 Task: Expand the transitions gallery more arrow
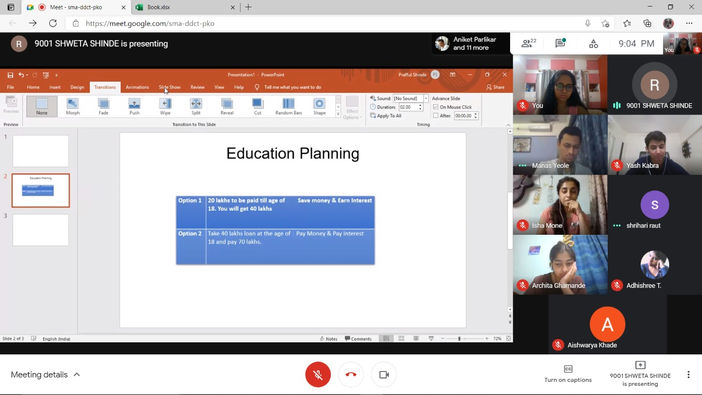(338, 115)
